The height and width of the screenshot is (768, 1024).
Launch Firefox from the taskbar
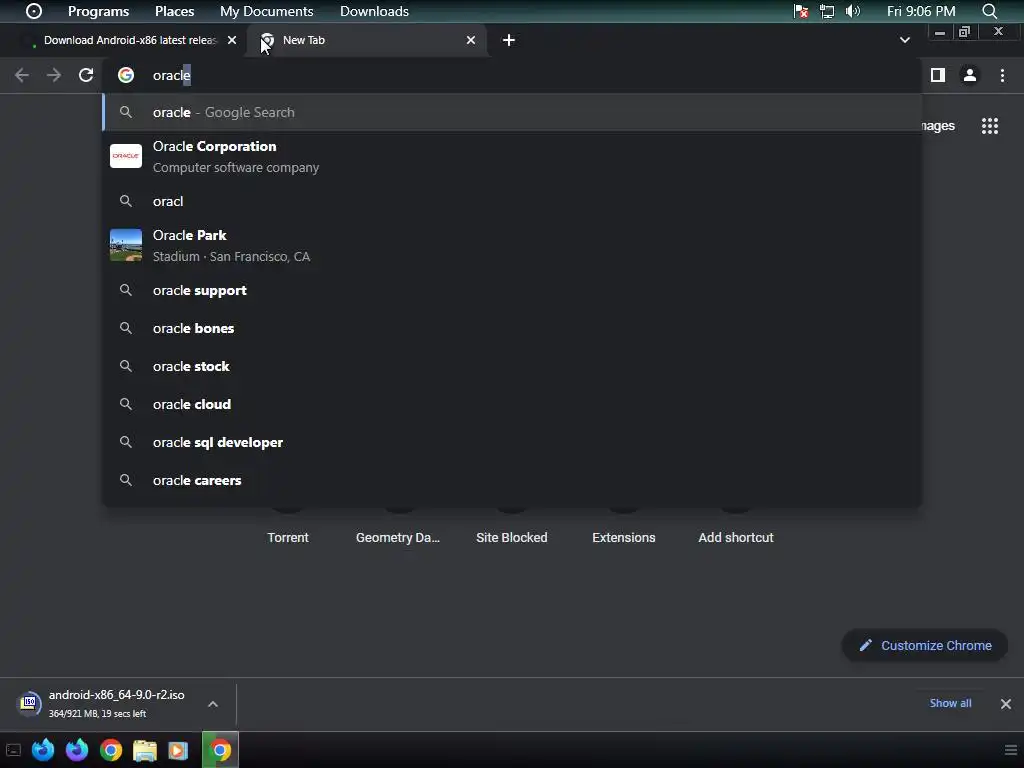point(43,750)
